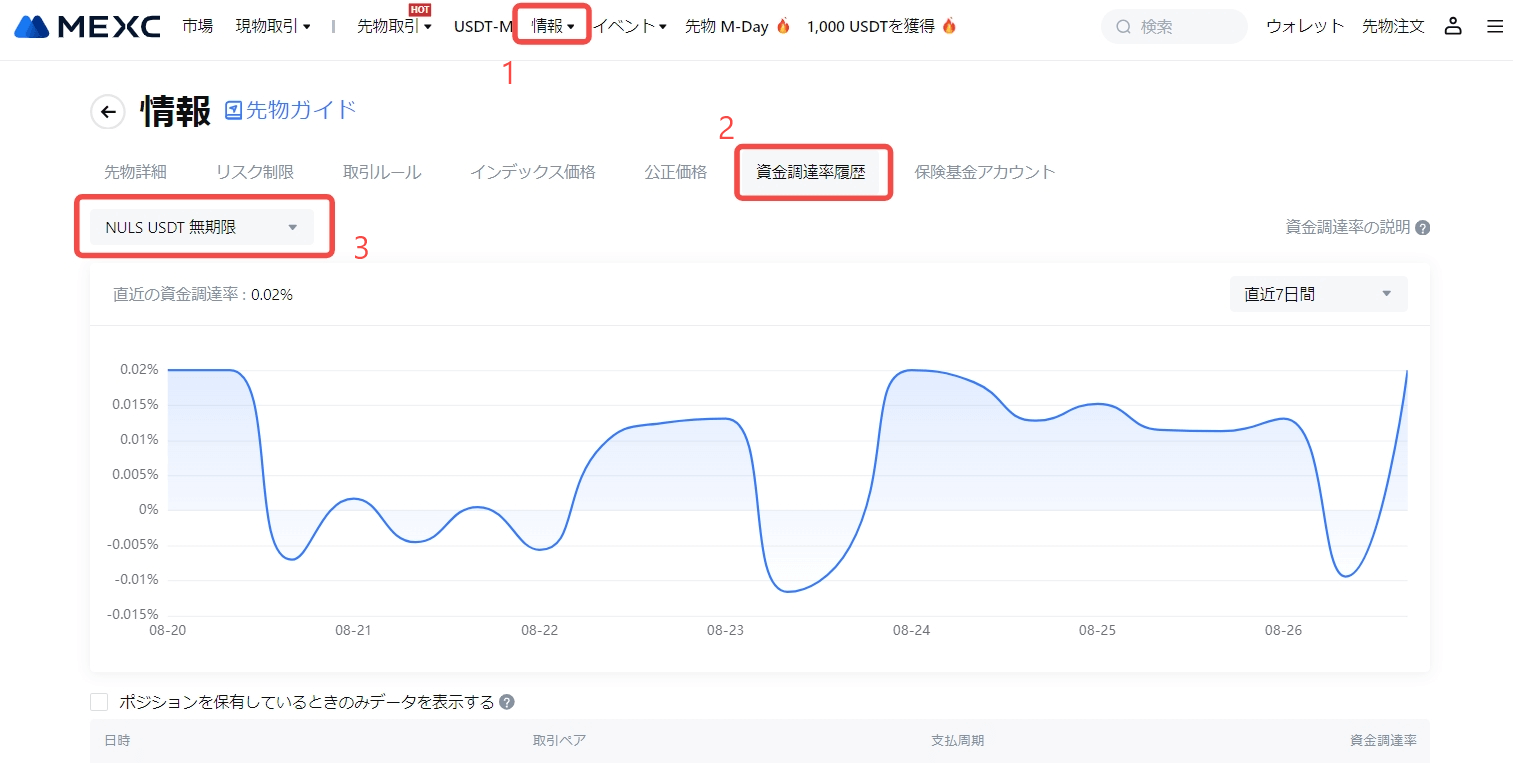
Task: Click the search magnifier icon
Action: click(x=1124, y=27)
